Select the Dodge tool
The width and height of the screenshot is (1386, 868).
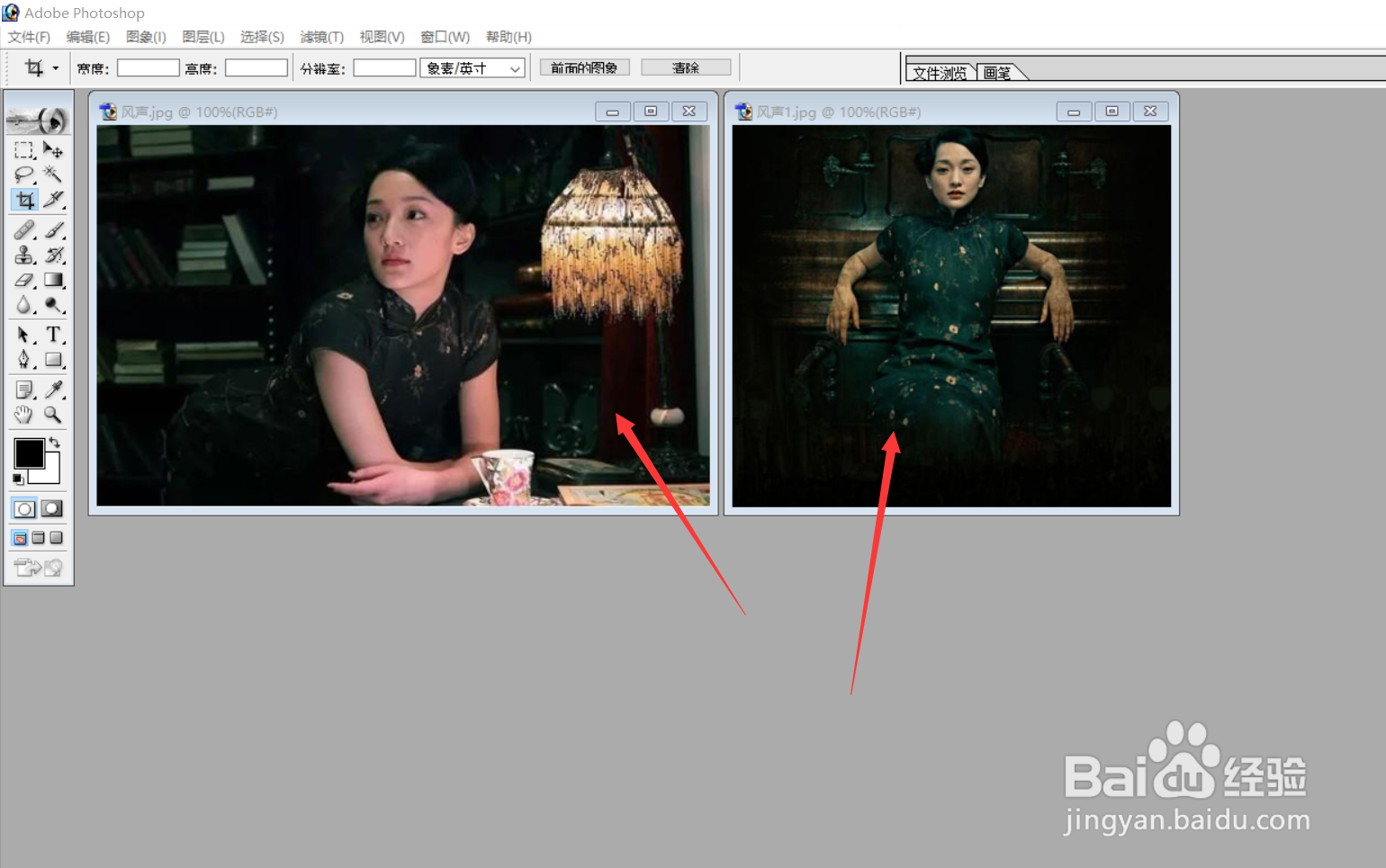pyautogui.click(x=53, y=306)
